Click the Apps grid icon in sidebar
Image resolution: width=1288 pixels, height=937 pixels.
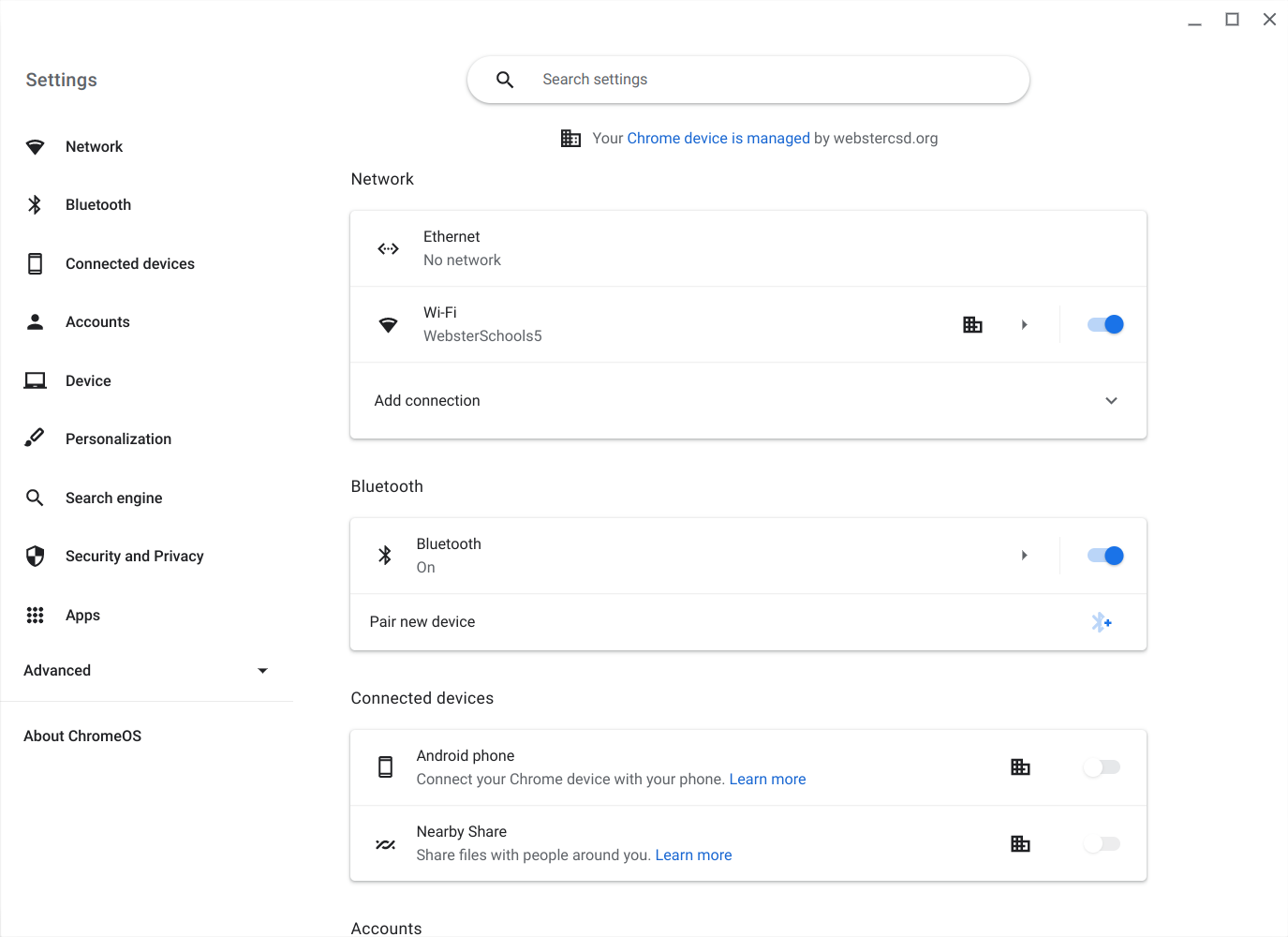35,615
